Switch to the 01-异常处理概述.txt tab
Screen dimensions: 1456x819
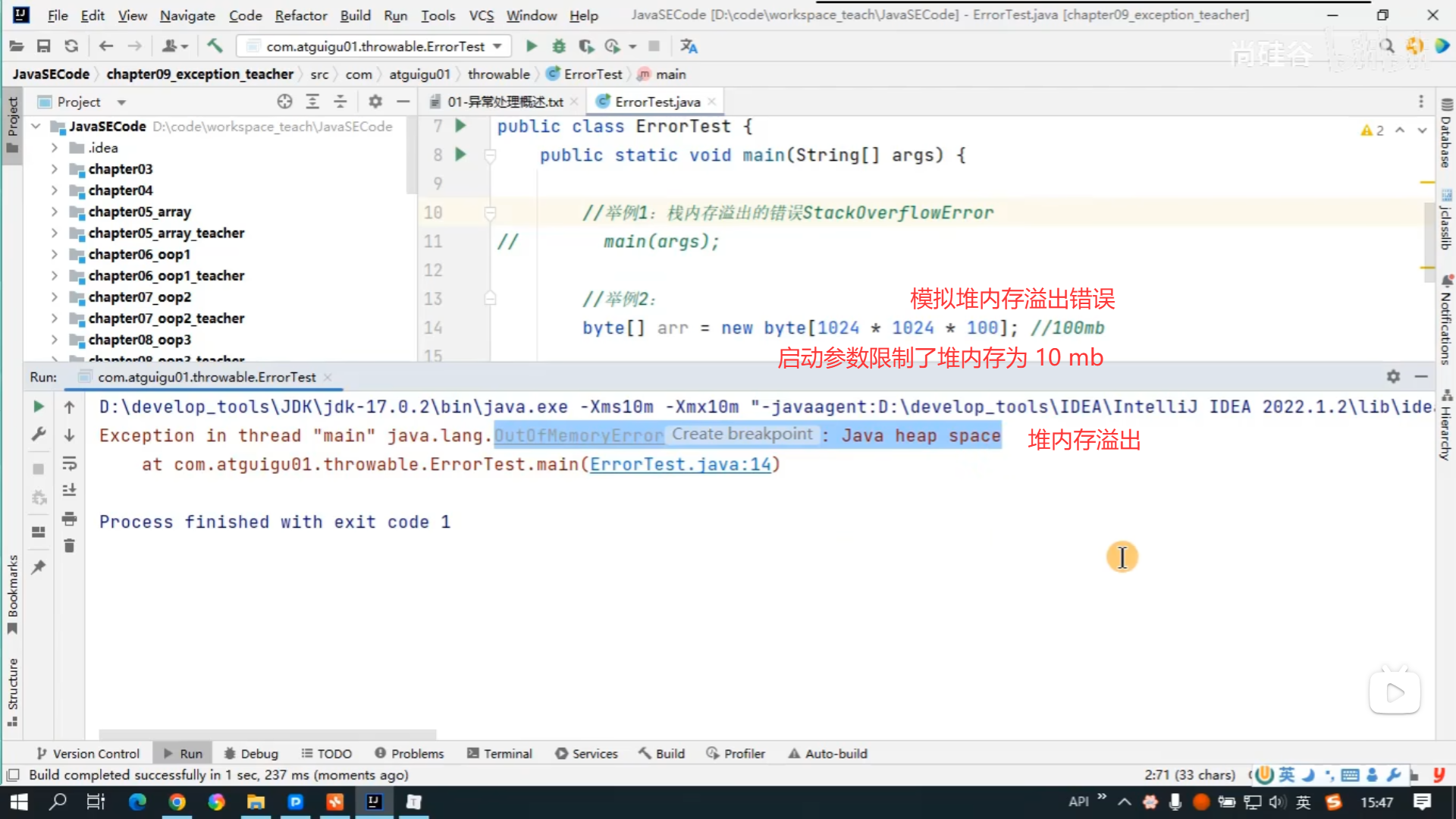[504, 102]
